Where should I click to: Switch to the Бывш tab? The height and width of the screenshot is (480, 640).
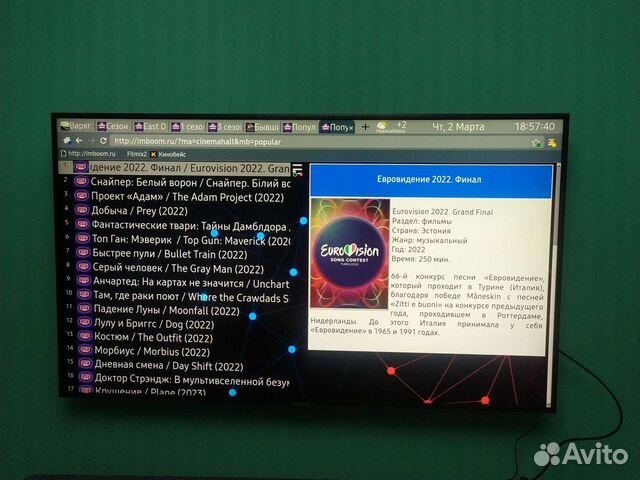[x=262, y=127]
